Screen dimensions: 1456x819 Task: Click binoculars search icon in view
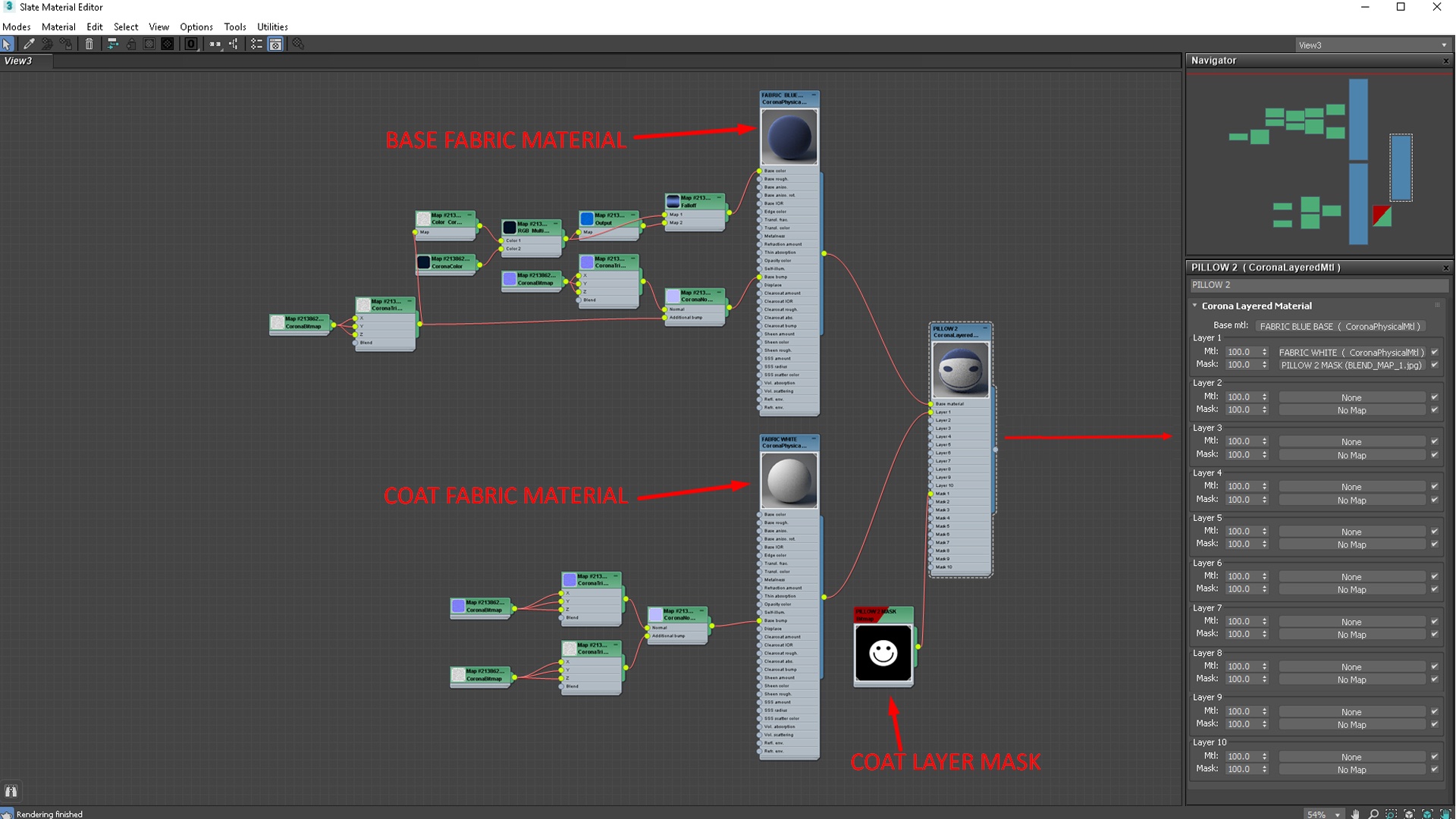coord(11,791)
